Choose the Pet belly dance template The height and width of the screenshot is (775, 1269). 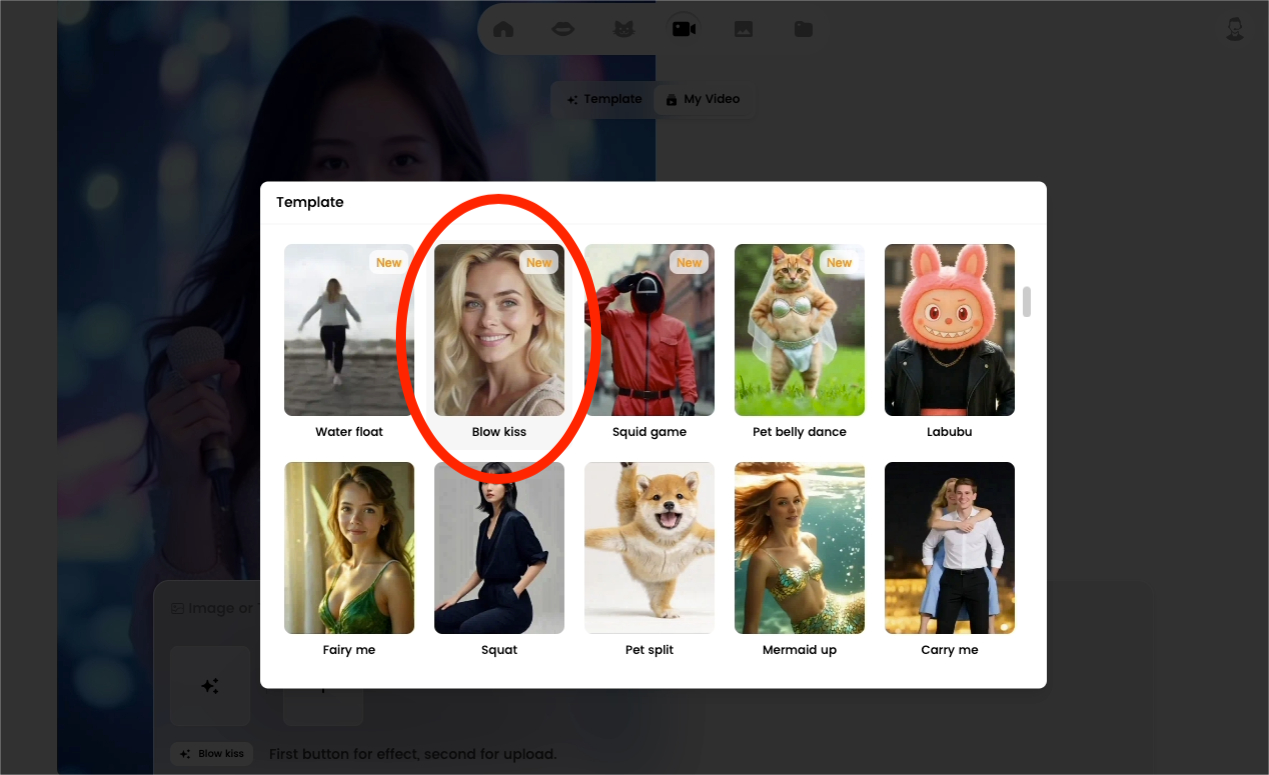[x=799, y=342]
